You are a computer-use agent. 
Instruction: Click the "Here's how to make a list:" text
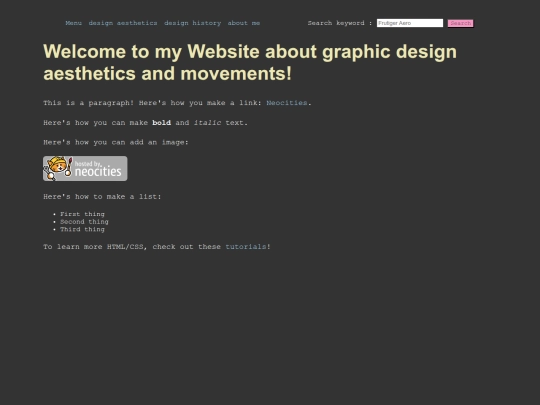tap(102, 197)
